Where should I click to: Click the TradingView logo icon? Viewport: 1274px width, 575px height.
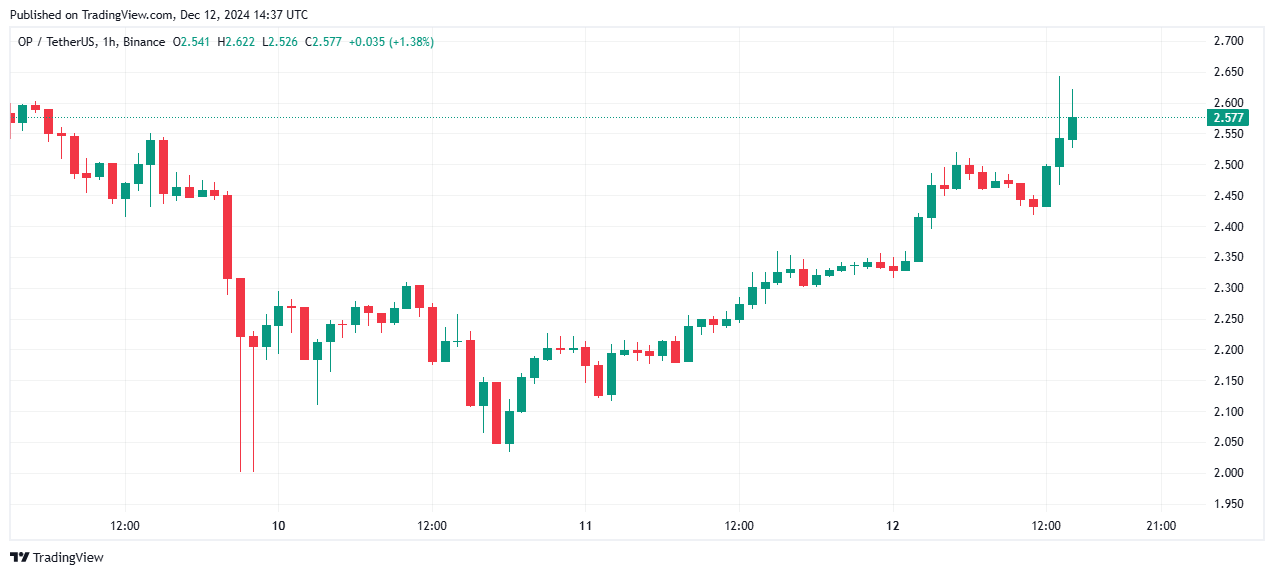(19, 557)
